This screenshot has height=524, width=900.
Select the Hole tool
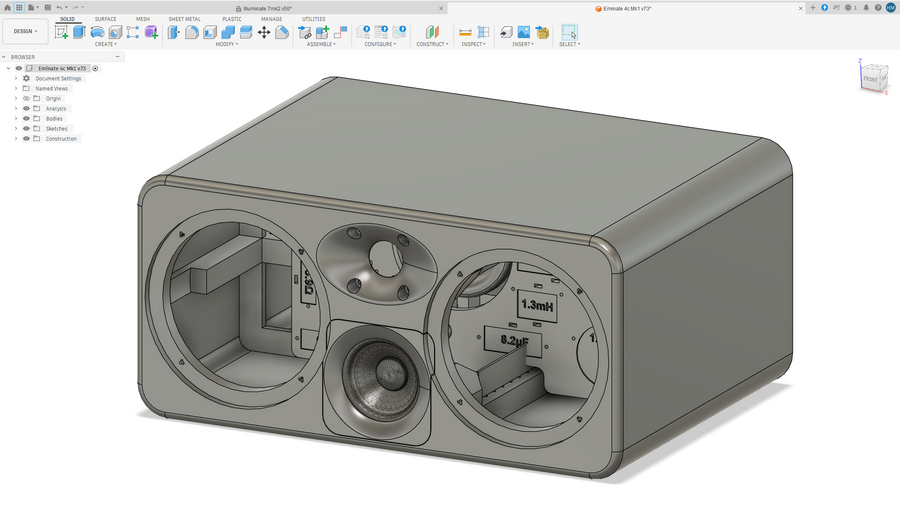pyautogui.click(x=115, y=32)
